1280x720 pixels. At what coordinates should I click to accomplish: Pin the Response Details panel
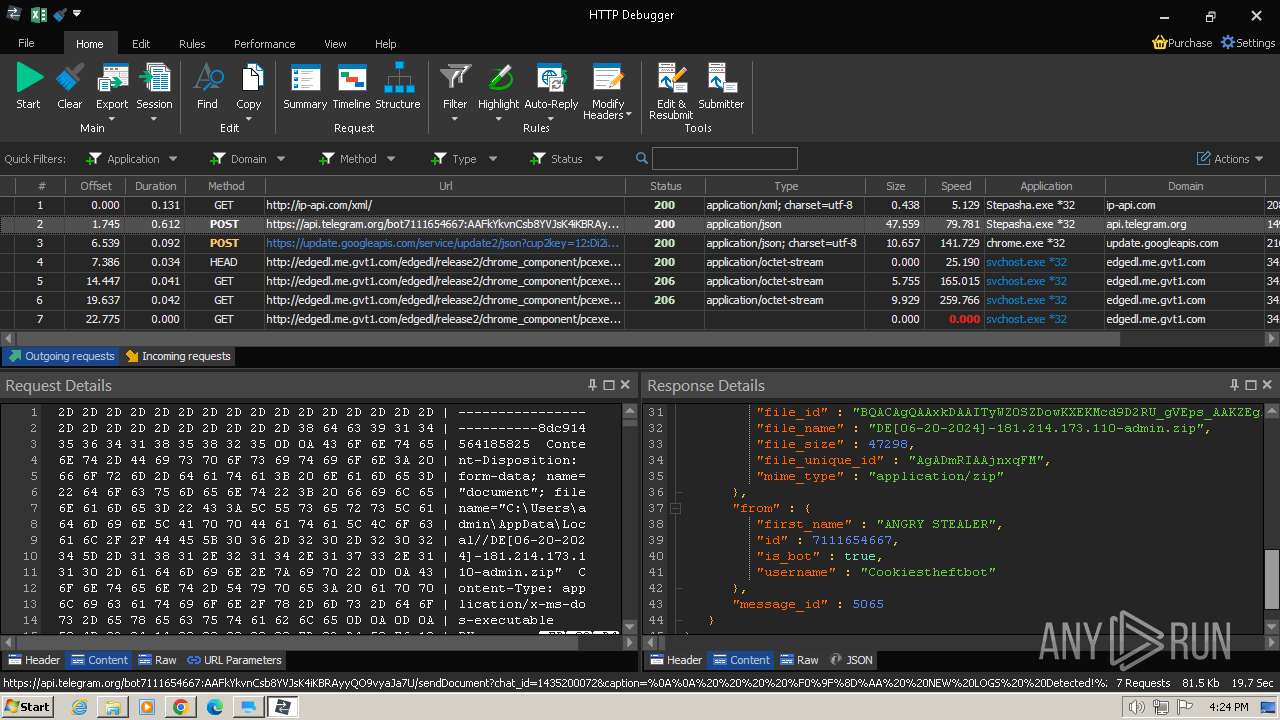(1234, 385)
